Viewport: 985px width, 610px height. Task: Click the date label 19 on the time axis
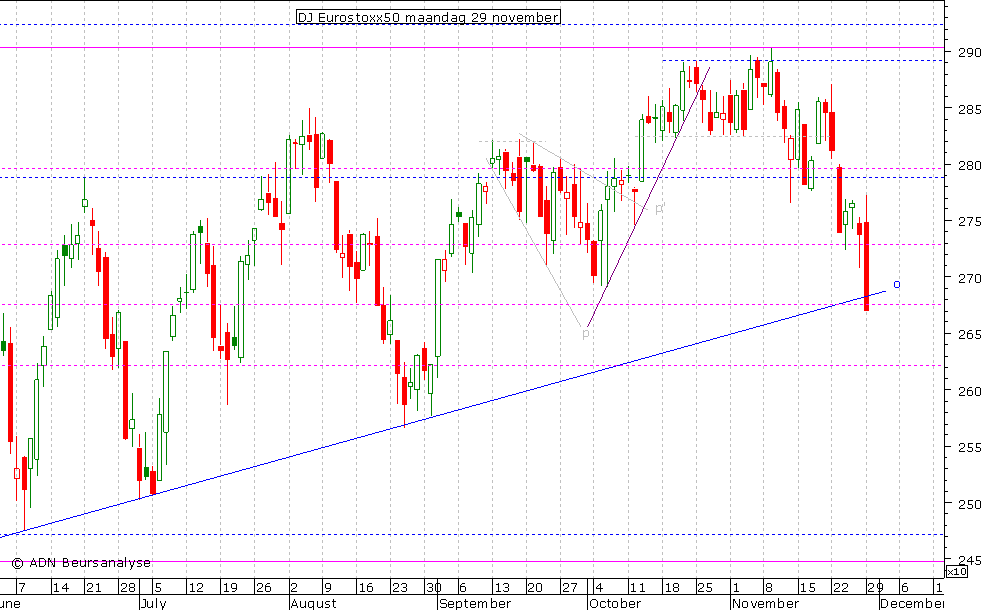coord(230,587)
